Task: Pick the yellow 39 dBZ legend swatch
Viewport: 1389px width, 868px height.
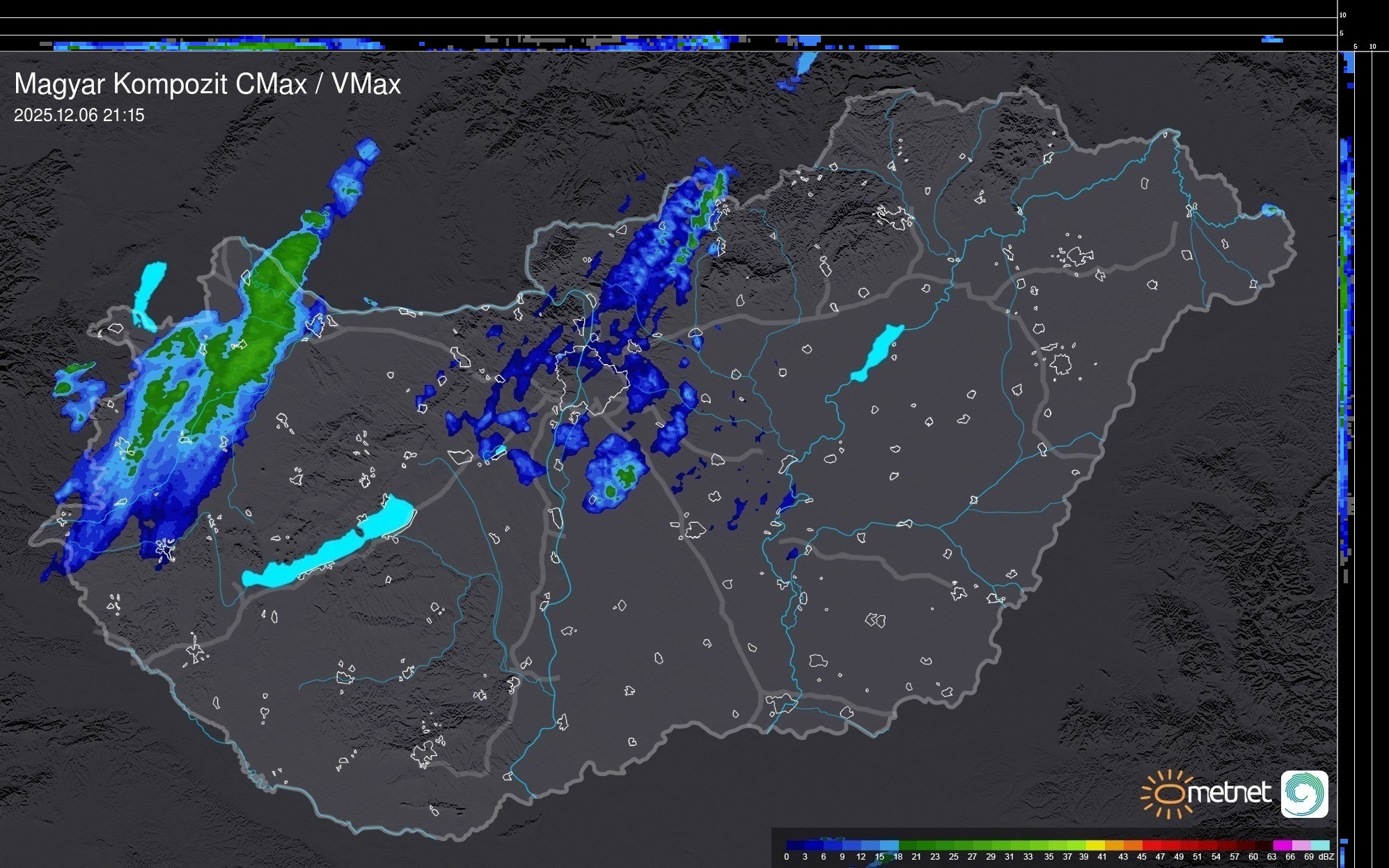Action: pyautogui.click(x=1095, y=845)
